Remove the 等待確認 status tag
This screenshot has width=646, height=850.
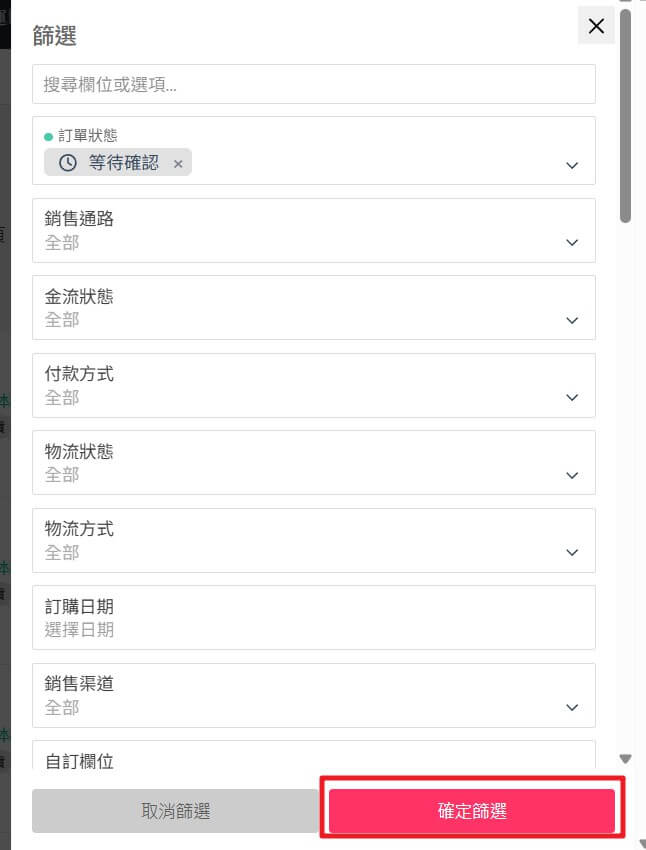pyautogui.click(x=178, y=163)
